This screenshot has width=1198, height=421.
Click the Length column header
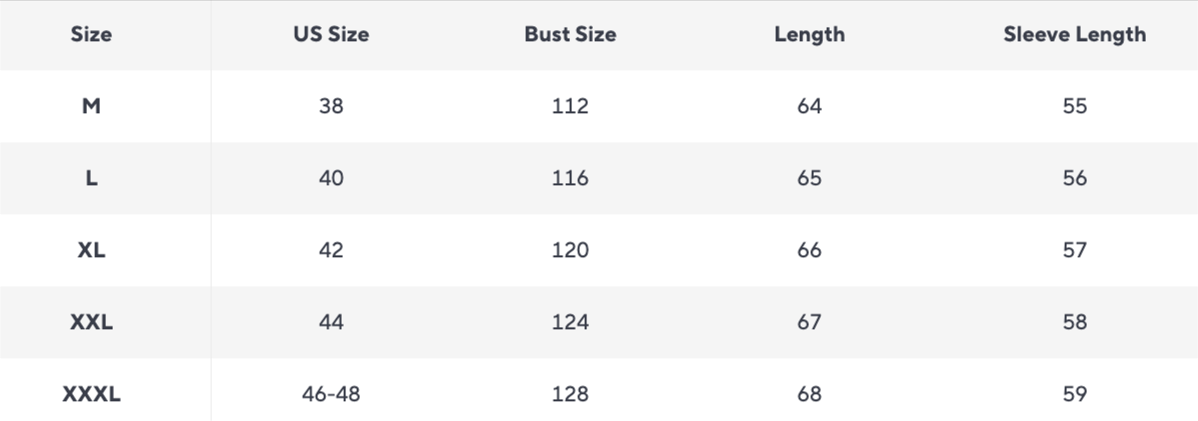coord(809,34)
